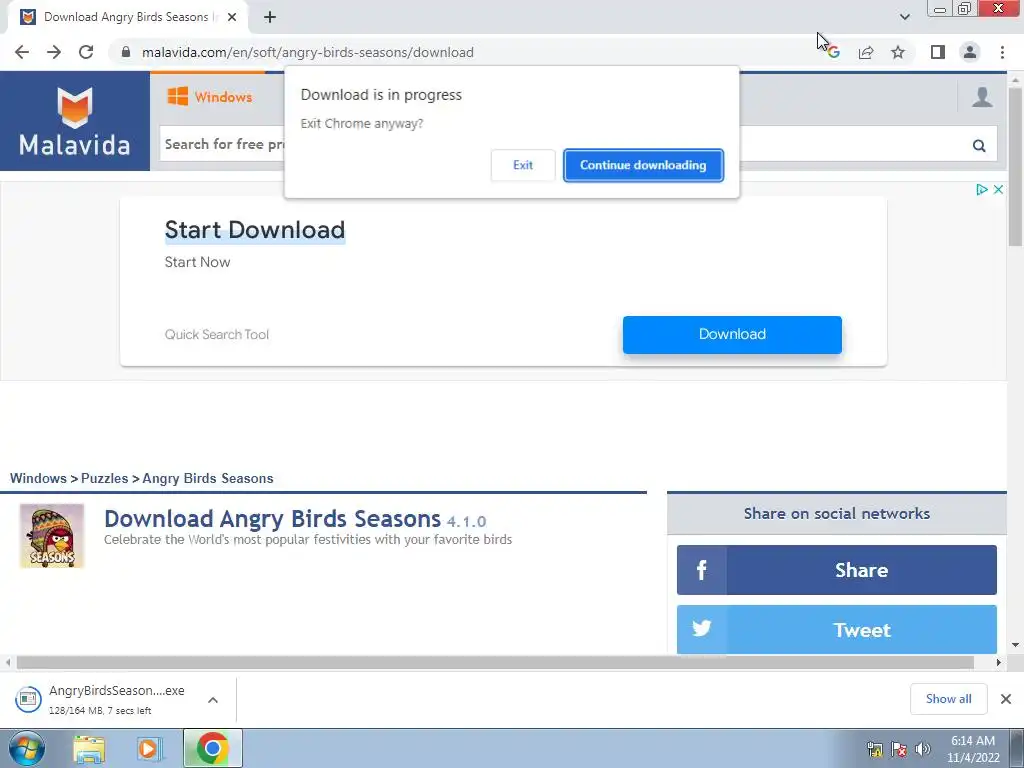1024x768 pixels.
Task: Click the site lock icon
Action: pyautogui.click(x=126, y=52)
